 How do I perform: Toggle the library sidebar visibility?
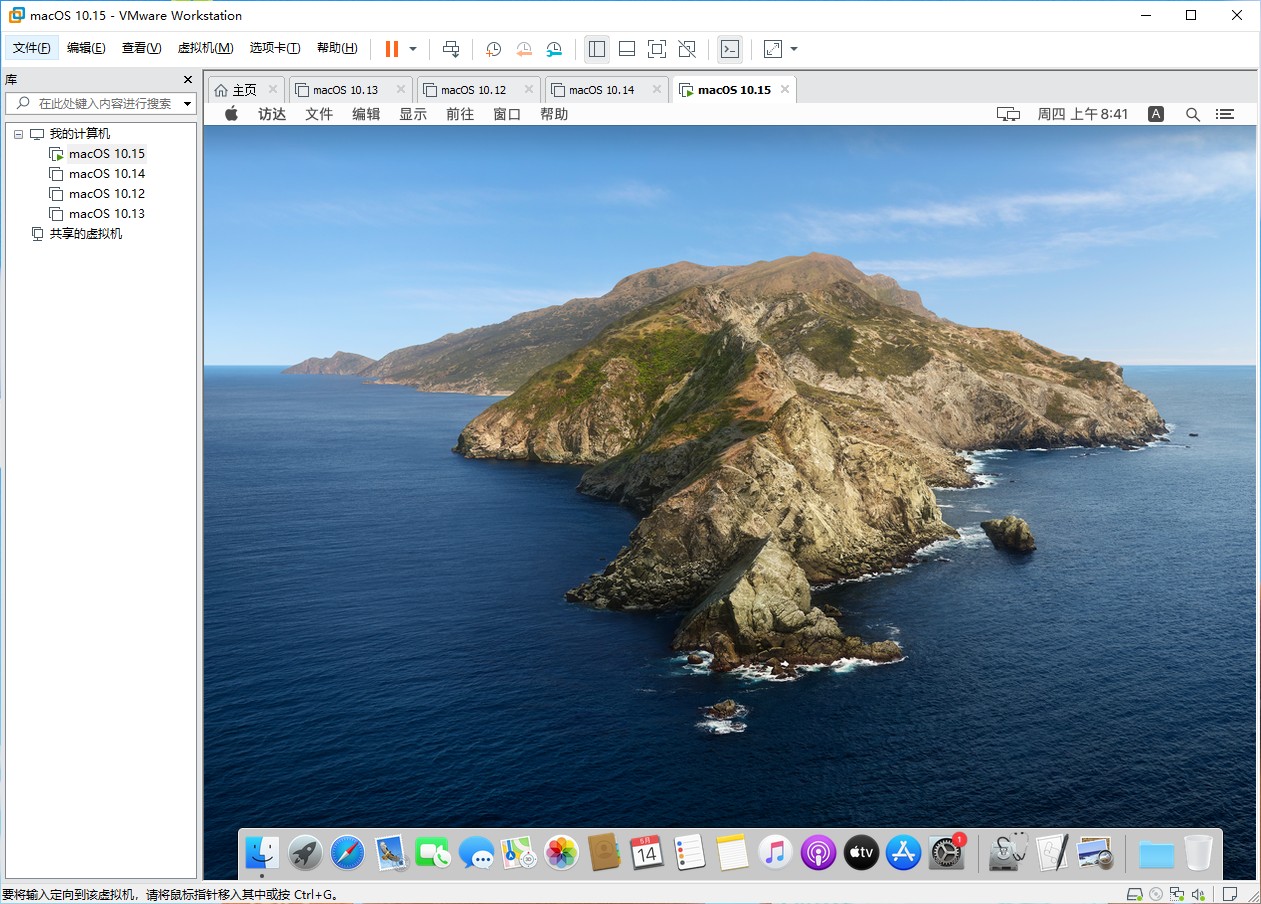597,48
